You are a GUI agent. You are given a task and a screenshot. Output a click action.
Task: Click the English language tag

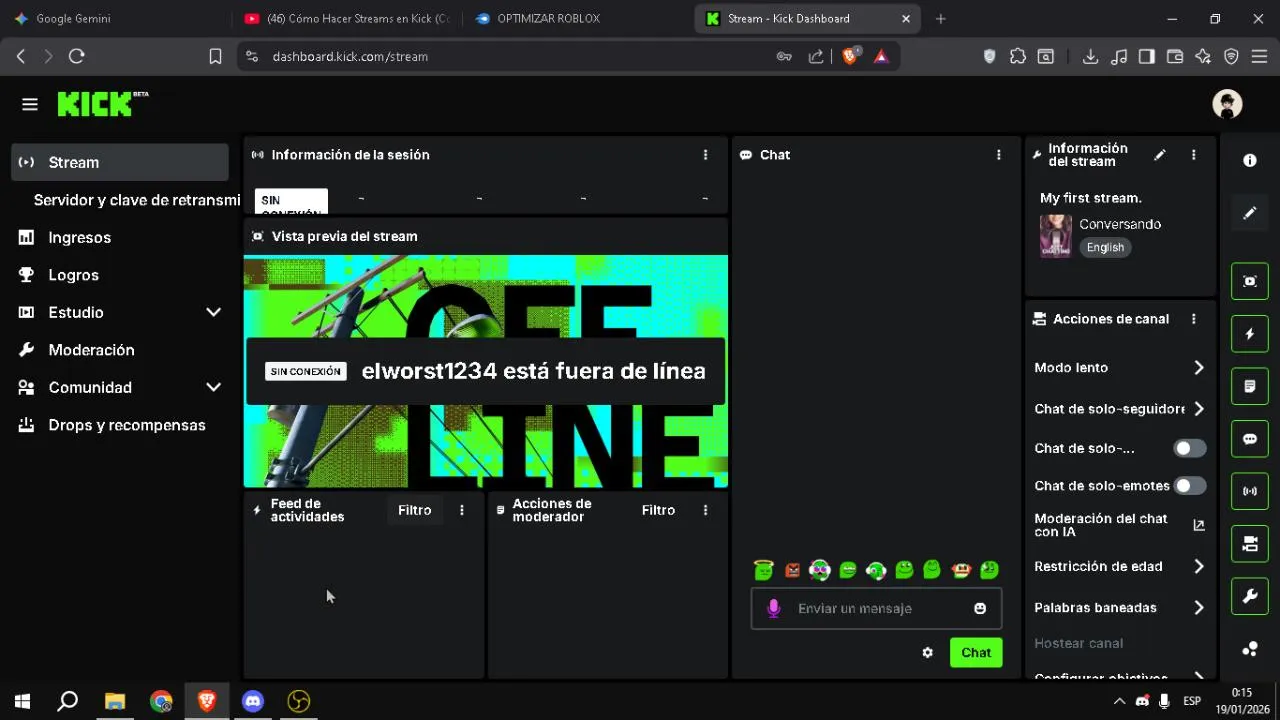click(x=1105, y=247)
